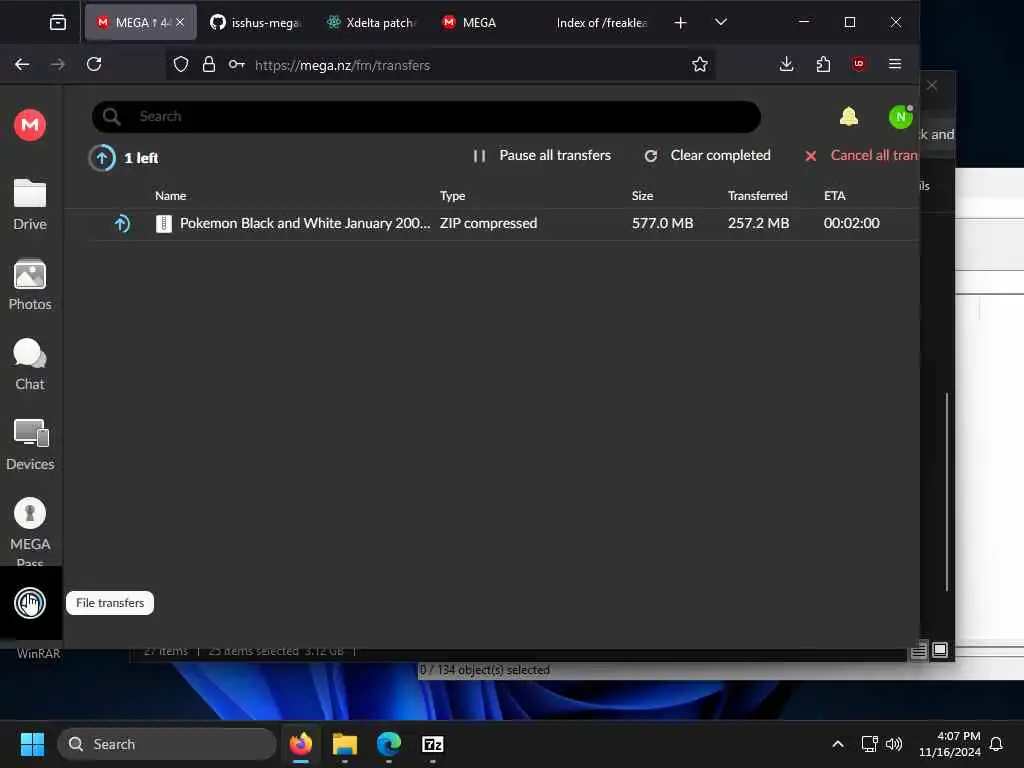Click the ZIP compressed type cell
This screenshot has height=768, width=1024.
tap(488, 223)
